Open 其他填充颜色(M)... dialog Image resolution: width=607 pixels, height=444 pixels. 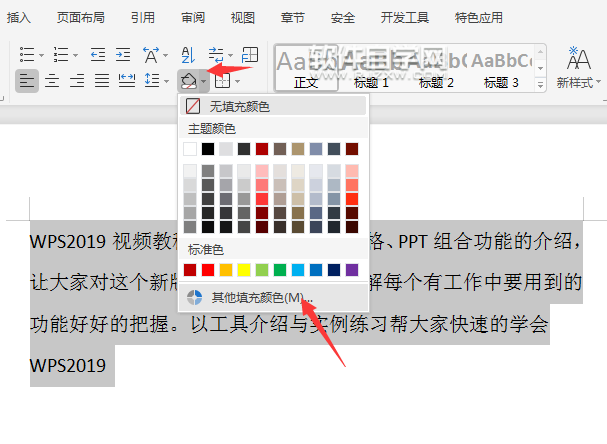(x=273, y=297)
